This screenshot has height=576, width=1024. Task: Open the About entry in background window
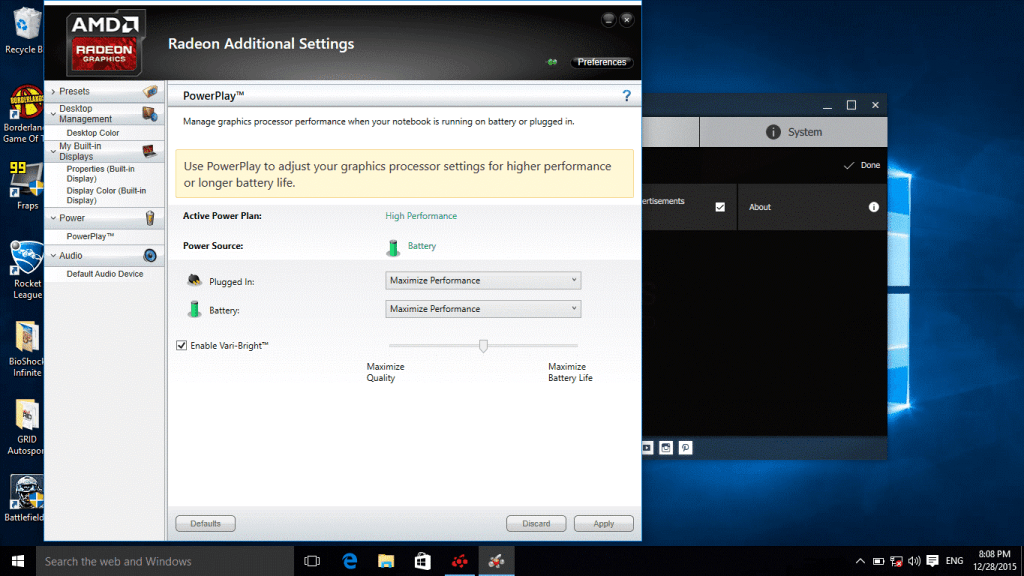tap(812, 207)
